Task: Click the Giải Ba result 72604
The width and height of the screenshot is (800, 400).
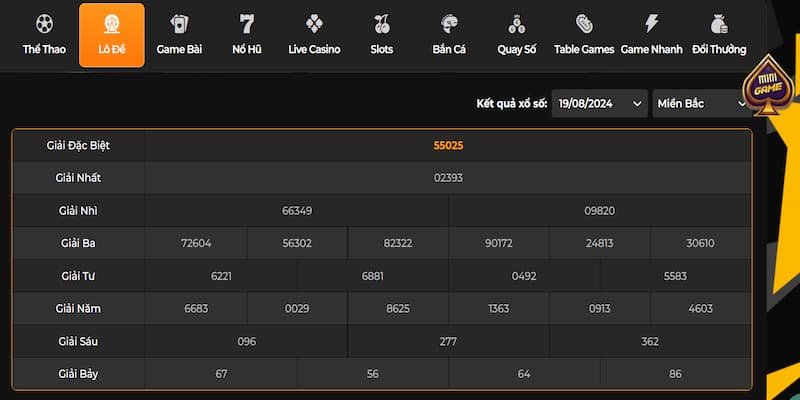Action: (196, 243)
